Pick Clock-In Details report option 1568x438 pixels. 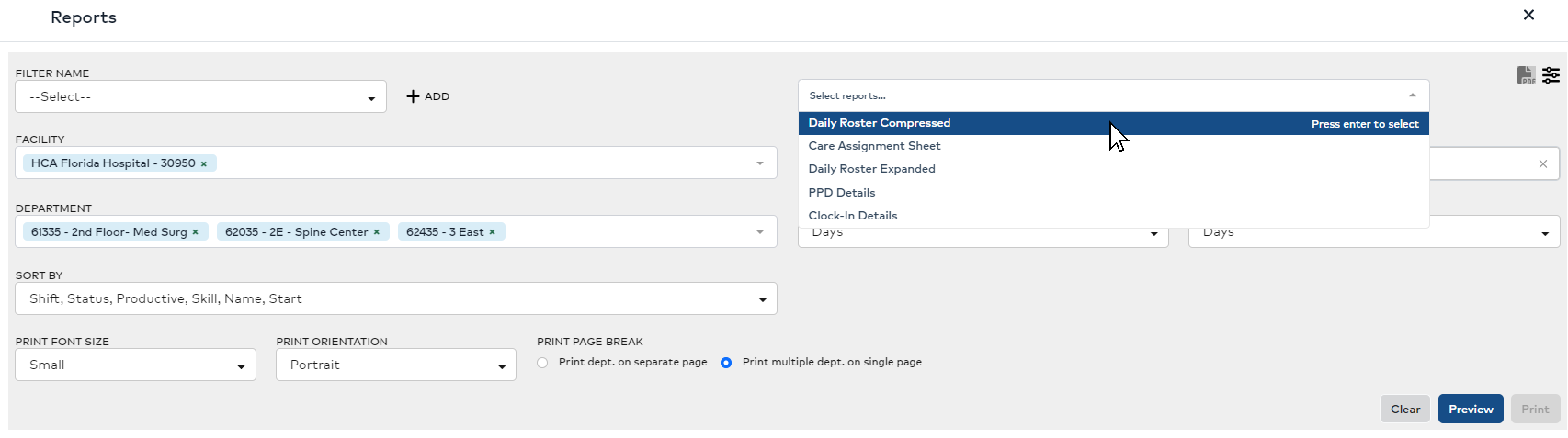[x=852, y=216]
